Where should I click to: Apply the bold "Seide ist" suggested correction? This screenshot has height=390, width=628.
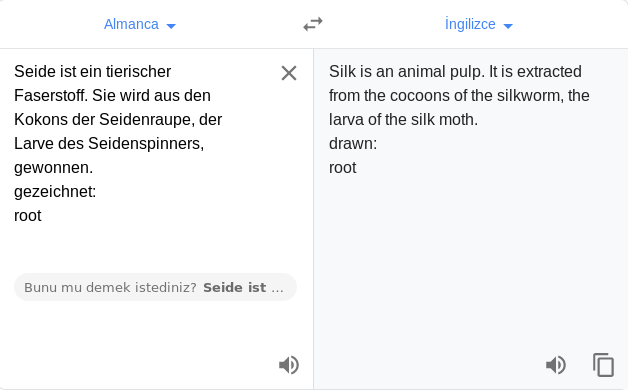235,287
